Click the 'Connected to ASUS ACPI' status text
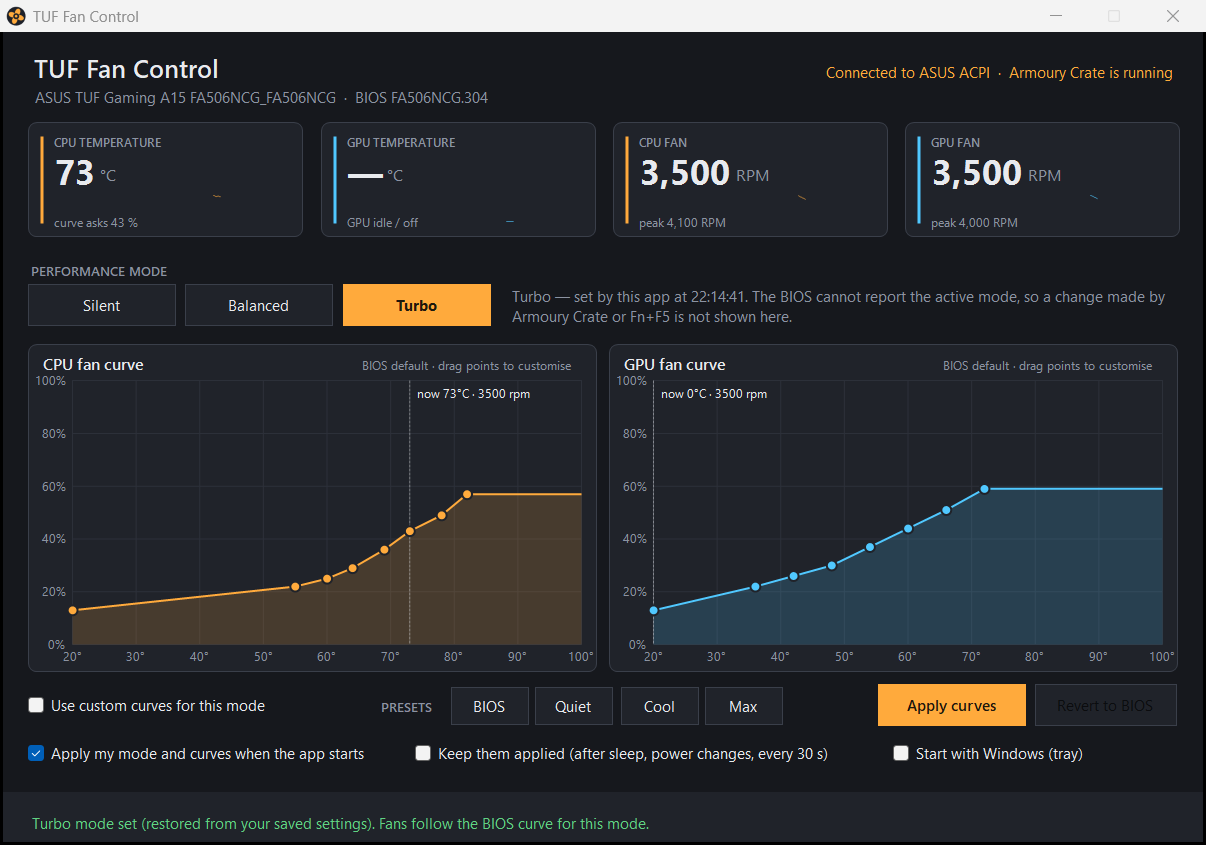Viewport: 1206px width, 845px height. pyautogui.click(x=908, y=73)
